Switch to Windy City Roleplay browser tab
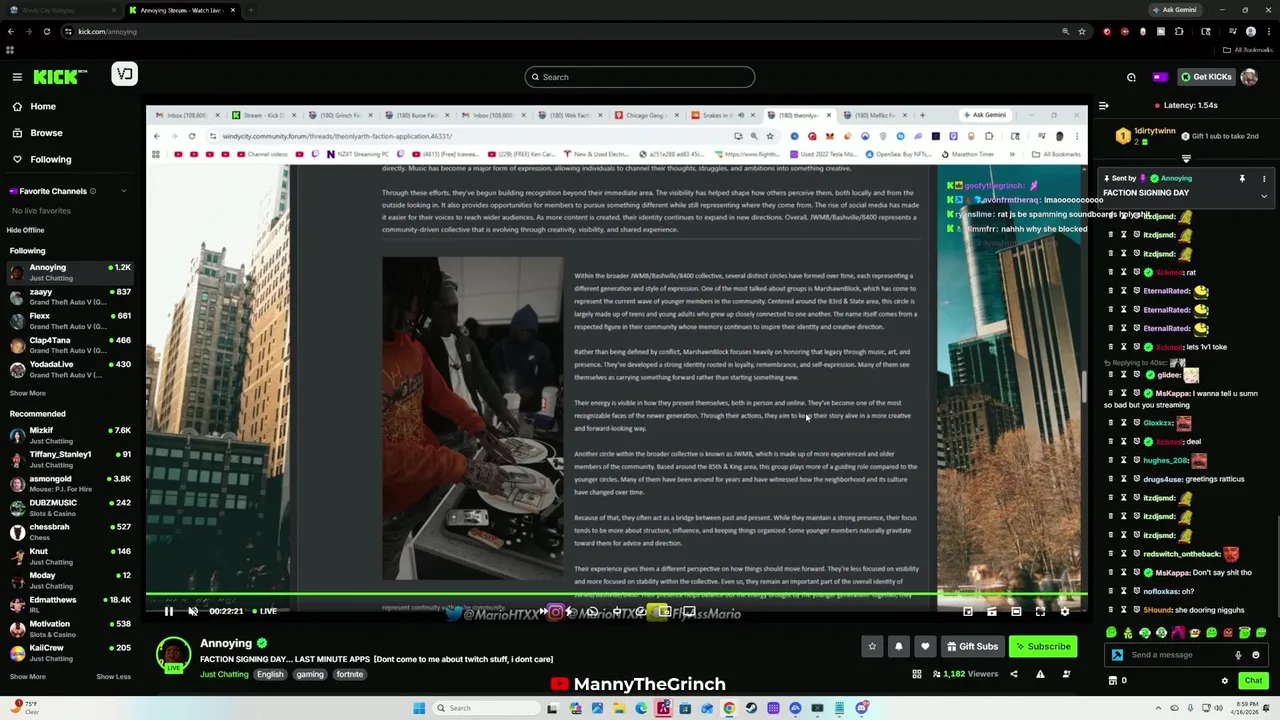 click(62, 10)
